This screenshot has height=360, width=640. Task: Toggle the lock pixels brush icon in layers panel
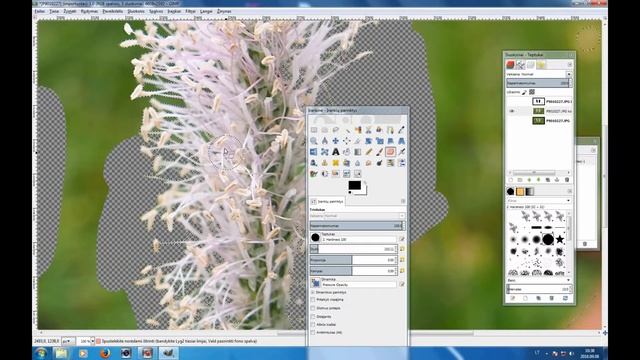524,92
